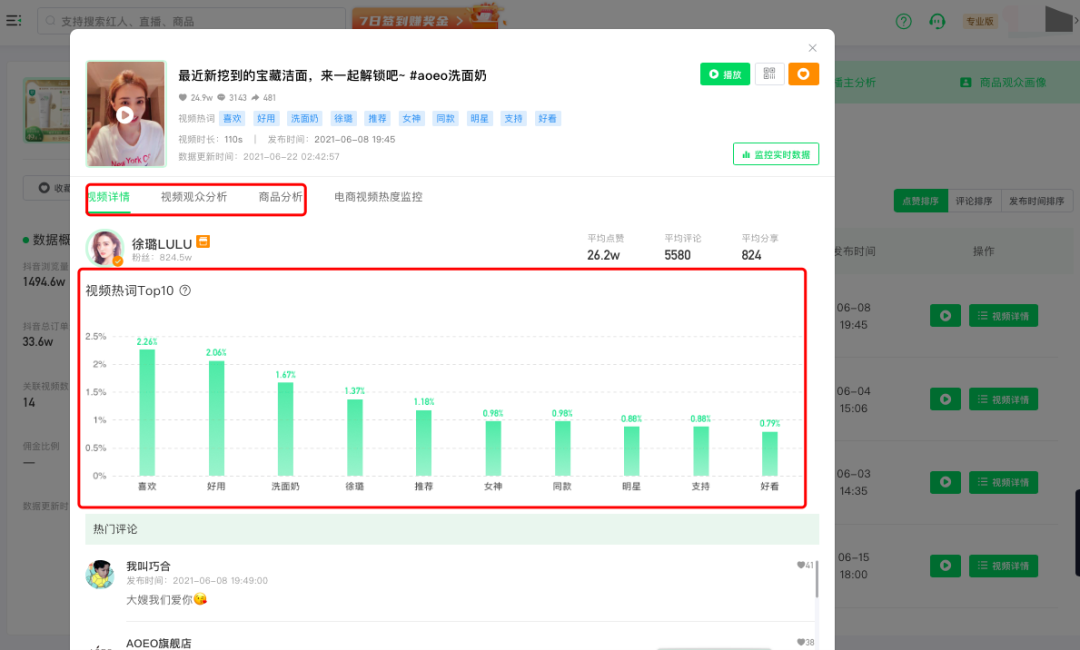Click the orange collect icon button

(x=803, y=74)
